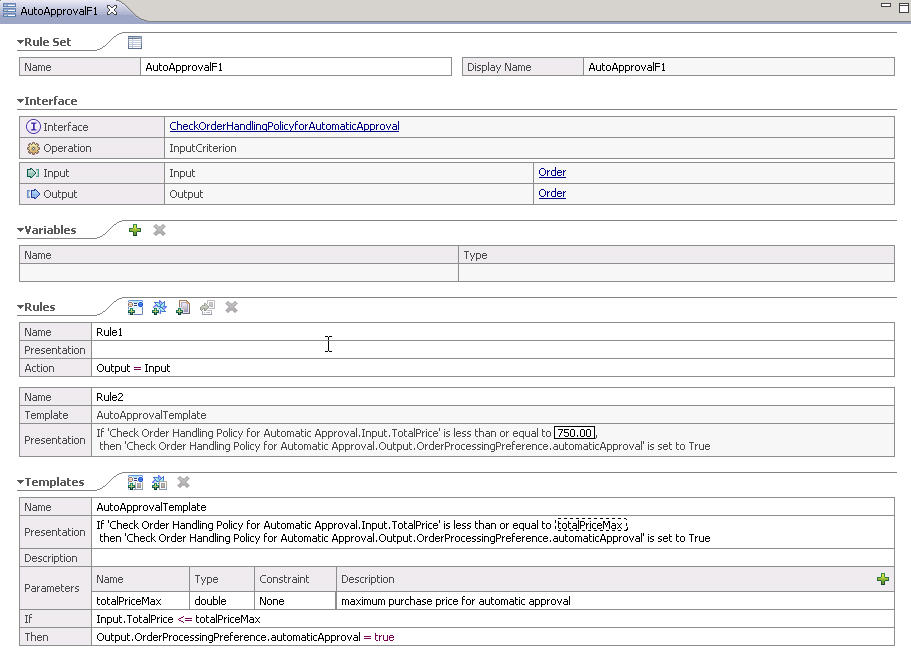The width and height of the screenshot is (911, 661).
Task: Click the table icon beside Rule Set
Action: [x=135, y=42]
